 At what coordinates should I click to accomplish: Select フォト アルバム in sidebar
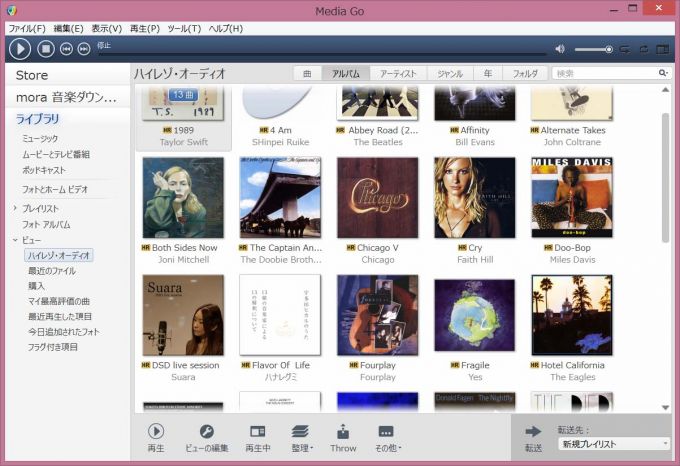[46, 225]
